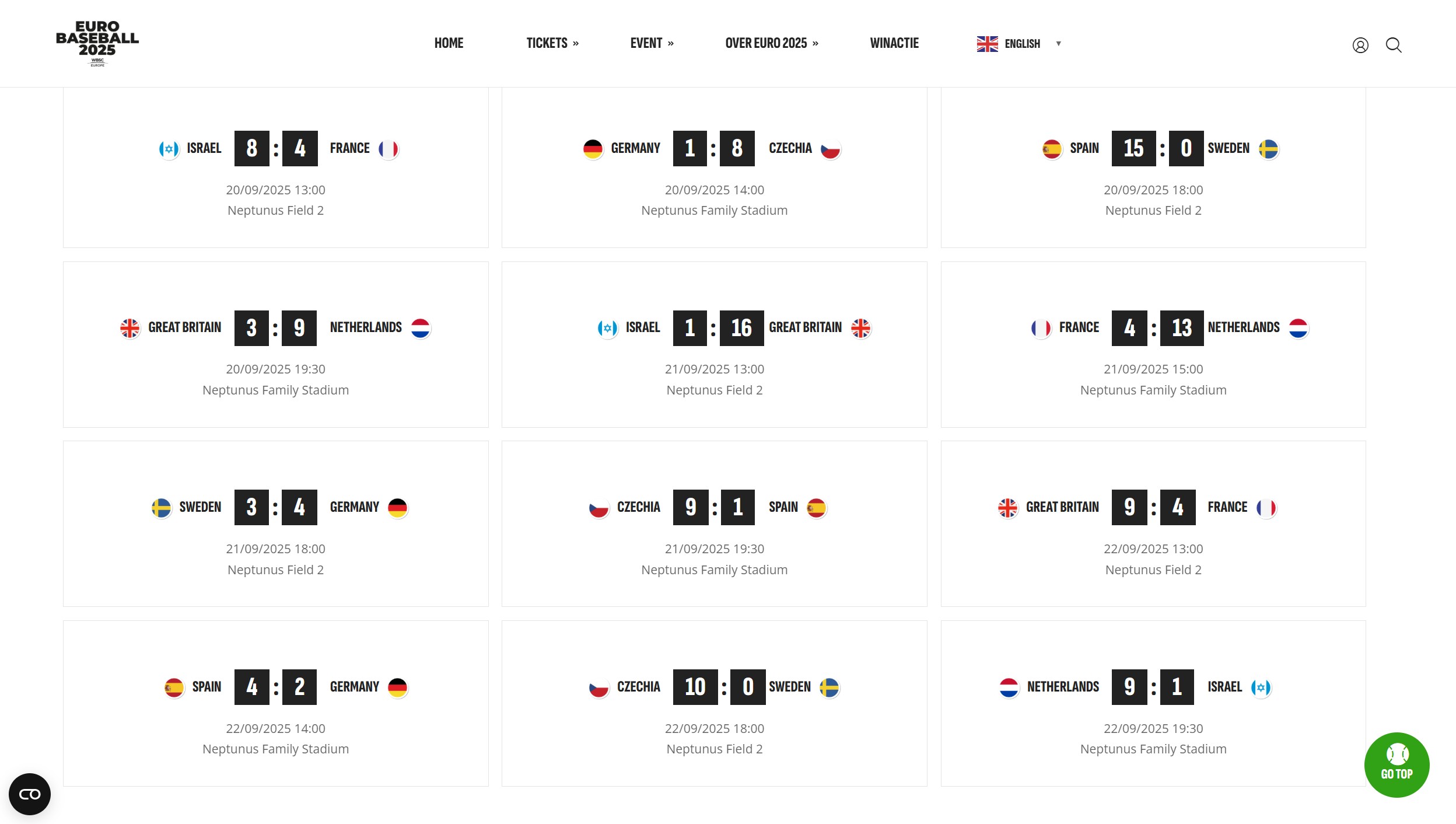
Task: Click Netherlands' flag in Netherlands–Israel game
Action: pyautogui.click(x=1009, y=687)
